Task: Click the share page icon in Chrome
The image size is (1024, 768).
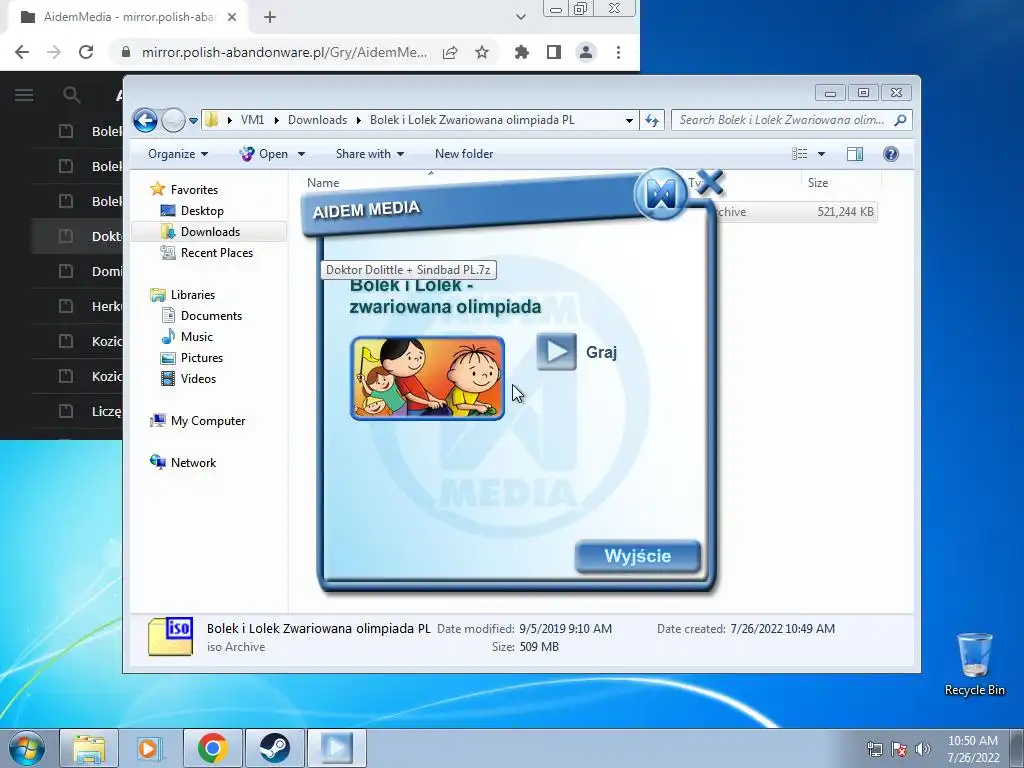Action: point(450,52)
